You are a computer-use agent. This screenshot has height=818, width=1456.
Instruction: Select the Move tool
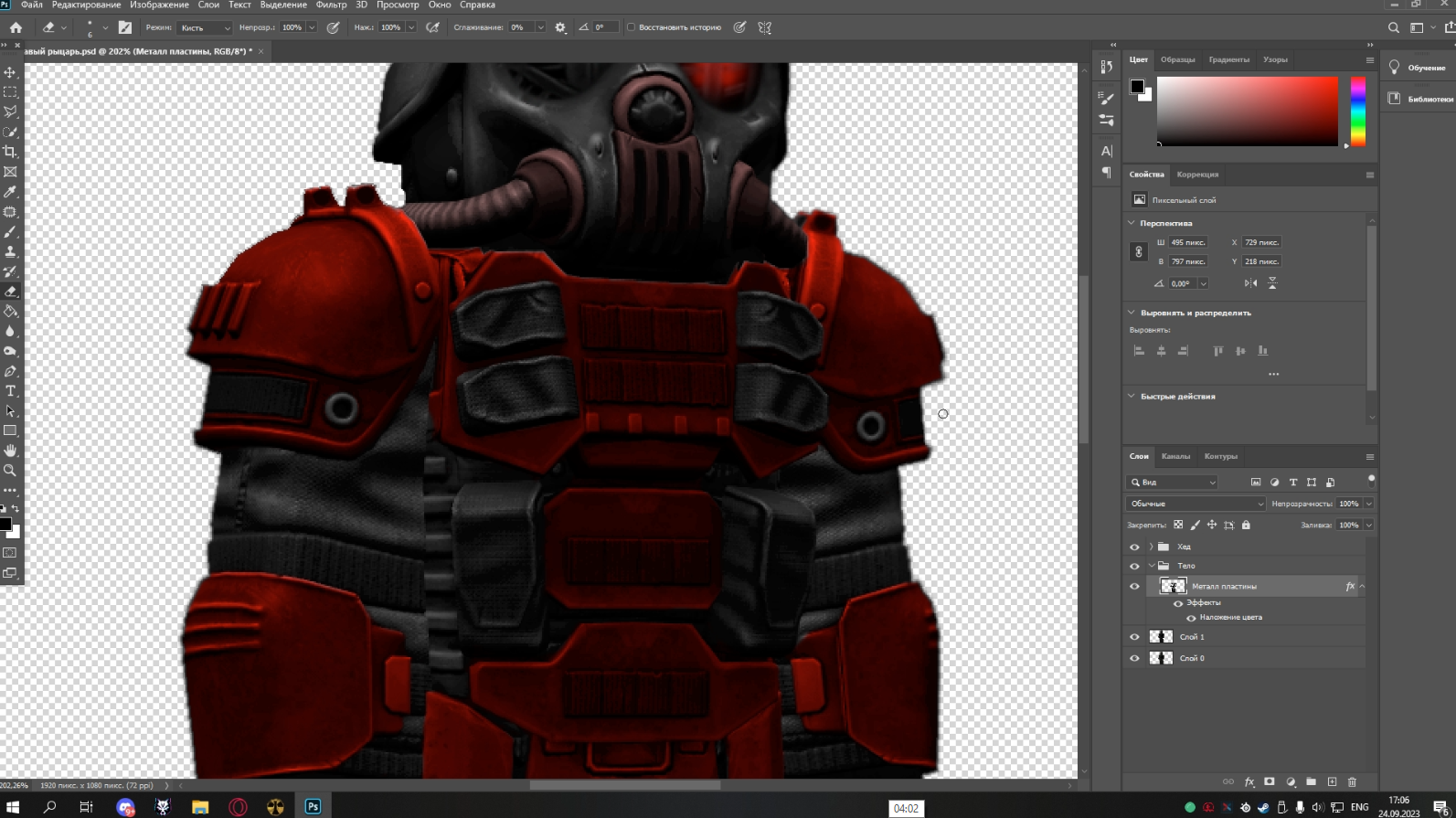point(10,72)
